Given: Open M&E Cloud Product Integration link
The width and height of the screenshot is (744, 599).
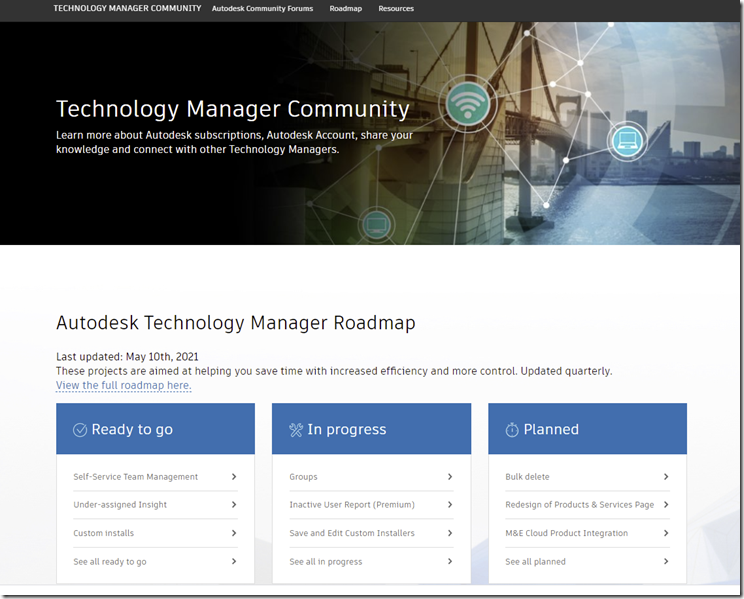Looking at the screenshot, I should 567,533.
